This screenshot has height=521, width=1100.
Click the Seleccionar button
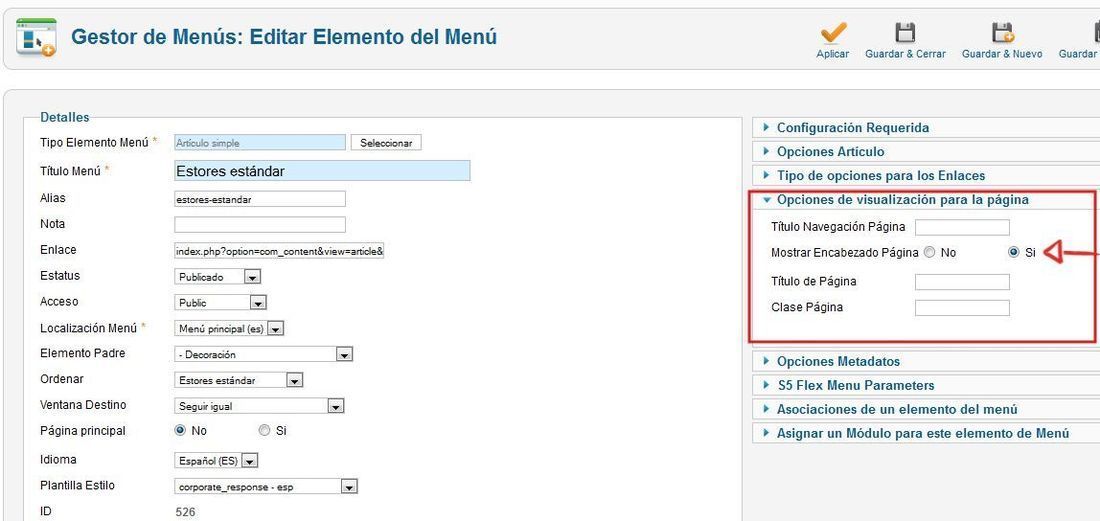click(386, 143)
